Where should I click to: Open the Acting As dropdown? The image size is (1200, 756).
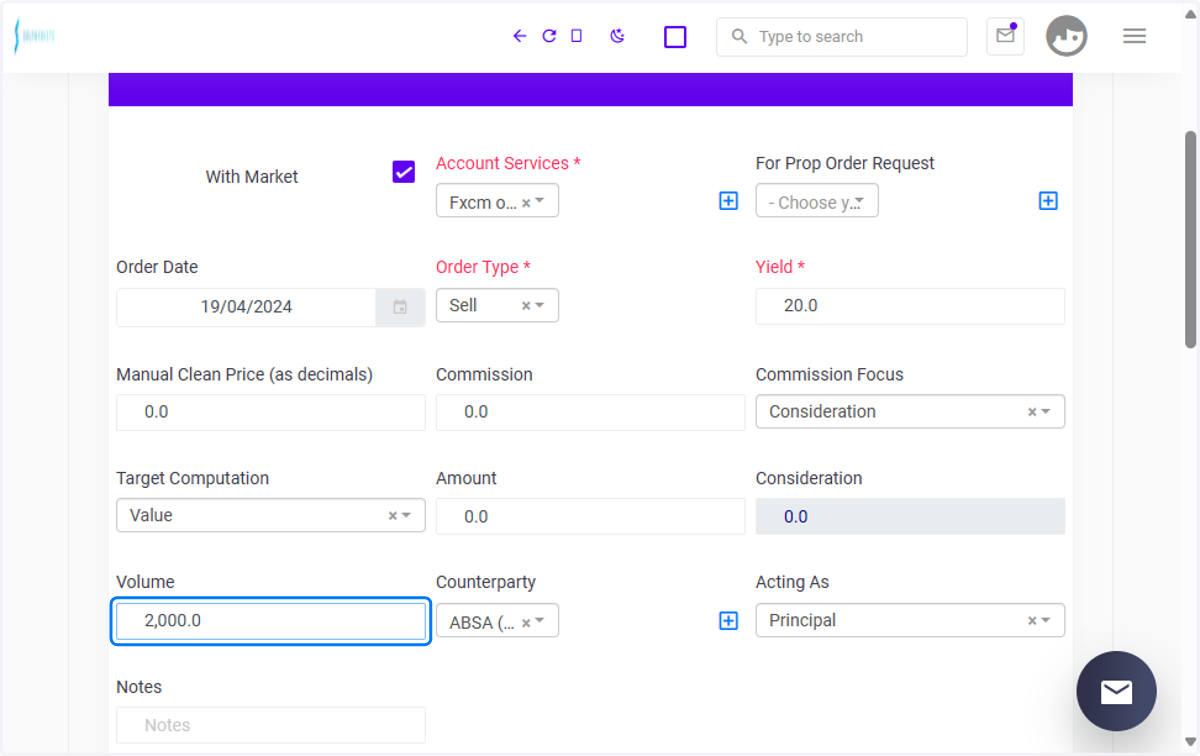coord(910,620)
